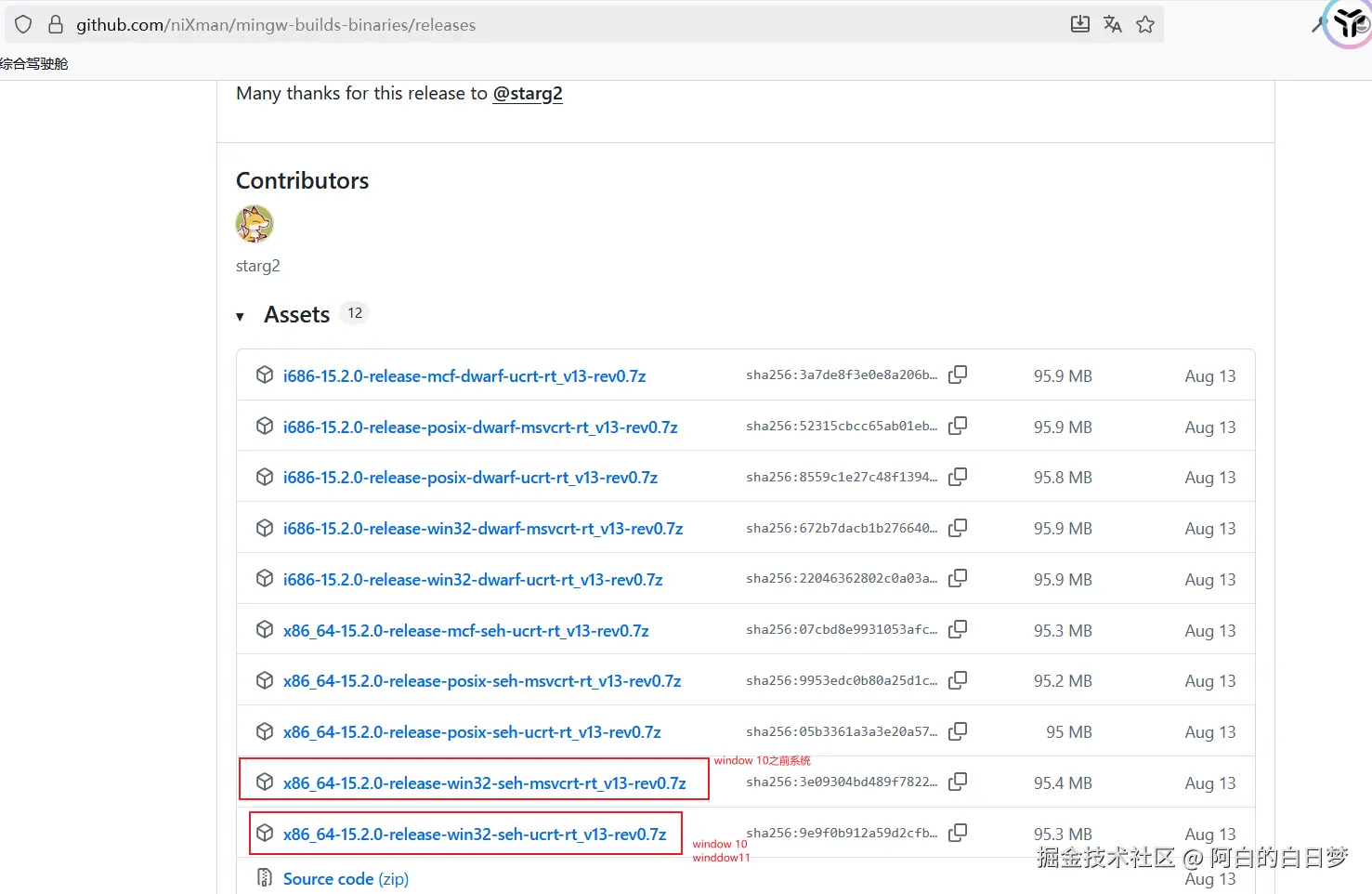Click the lock site information icon
The width and height of the screenshot is (1372, 894).
click(56, 25)
